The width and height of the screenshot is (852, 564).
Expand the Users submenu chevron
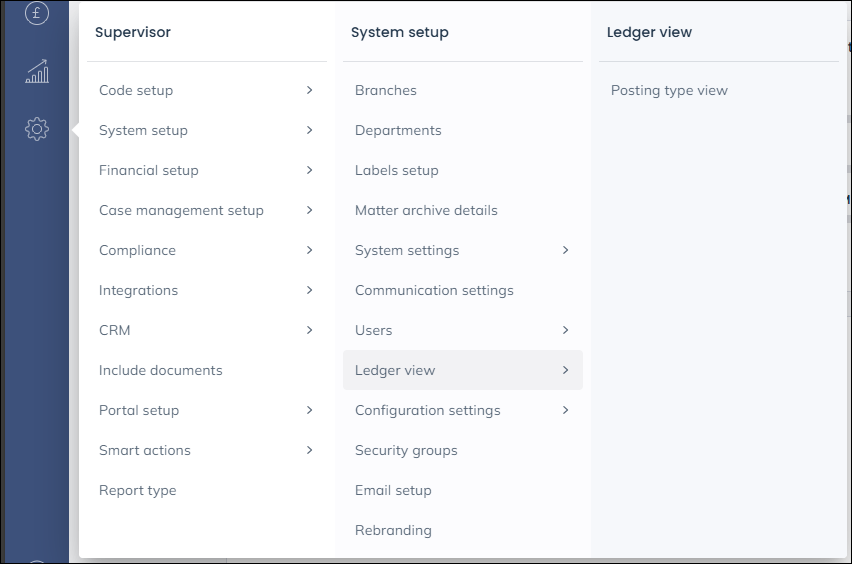pyautogui.click(x=565, y=330)
